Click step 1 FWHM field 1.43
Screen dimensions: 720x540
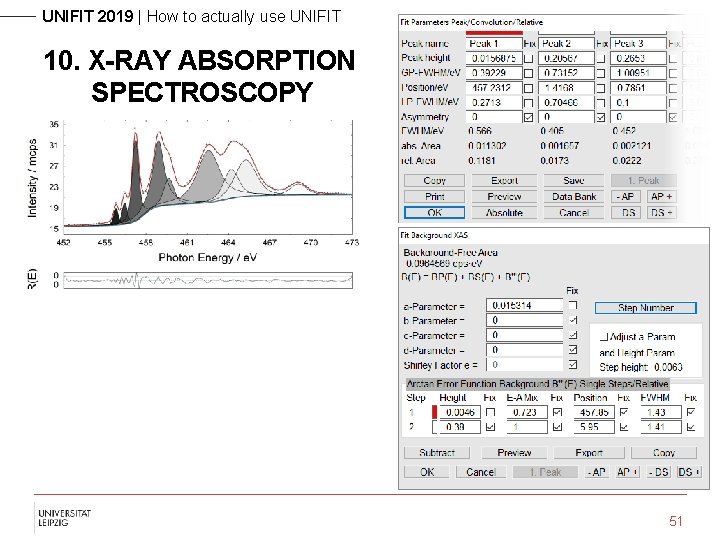coord(660,412)
